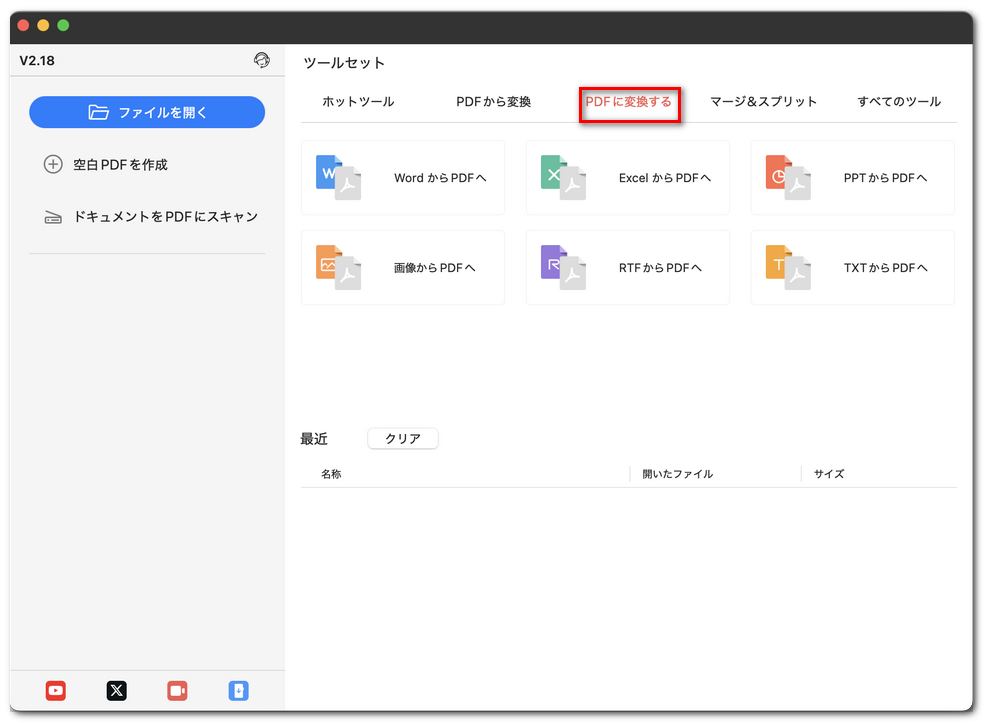This screenshot has height=723, width=984.
Task: Launch the PPT から PDF converter
Action: (851, 177)
